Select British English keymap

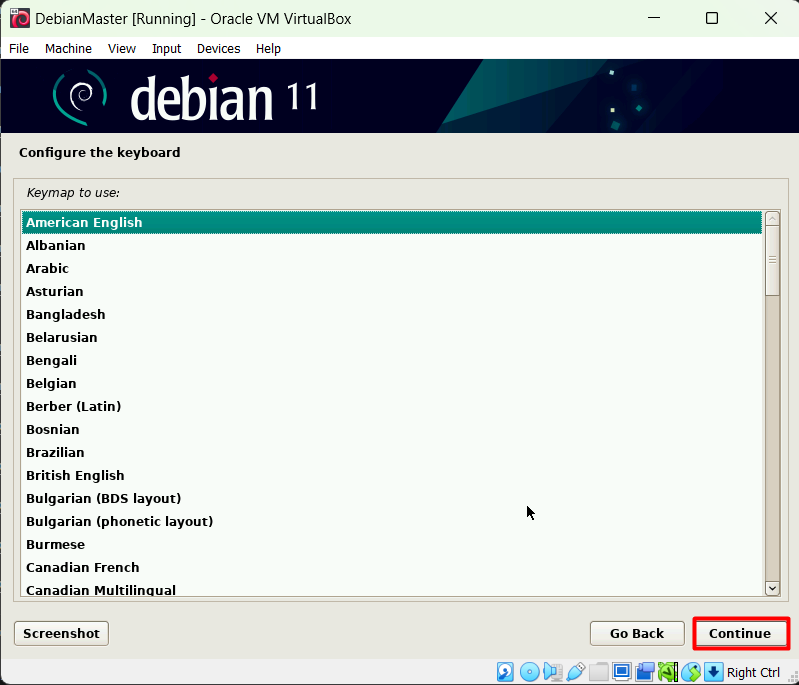pos(391,475)
